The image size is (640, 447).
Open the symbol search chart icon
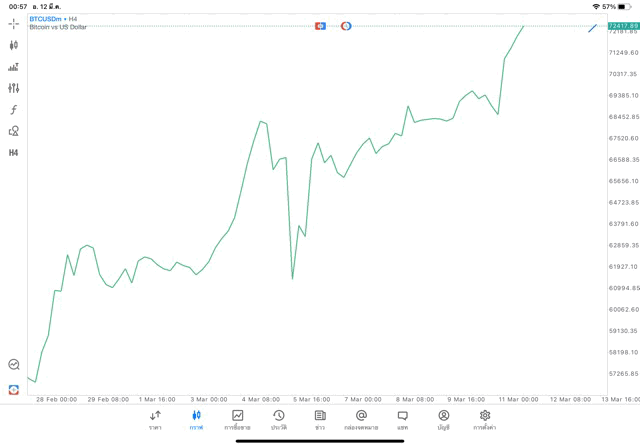click(x=13, y=365)
